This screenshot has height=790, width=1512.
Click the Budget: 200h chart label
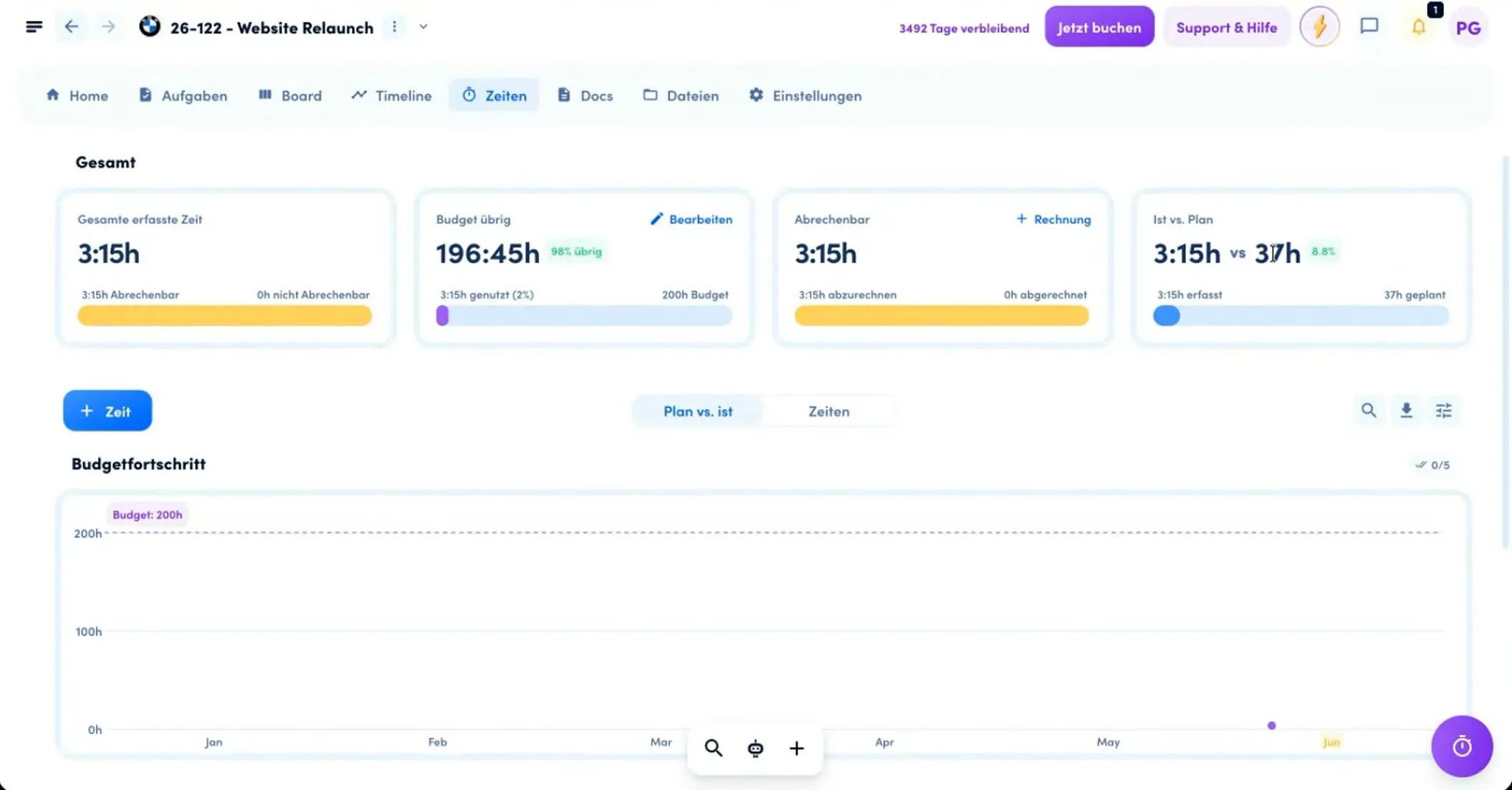(x=147, y=515)
